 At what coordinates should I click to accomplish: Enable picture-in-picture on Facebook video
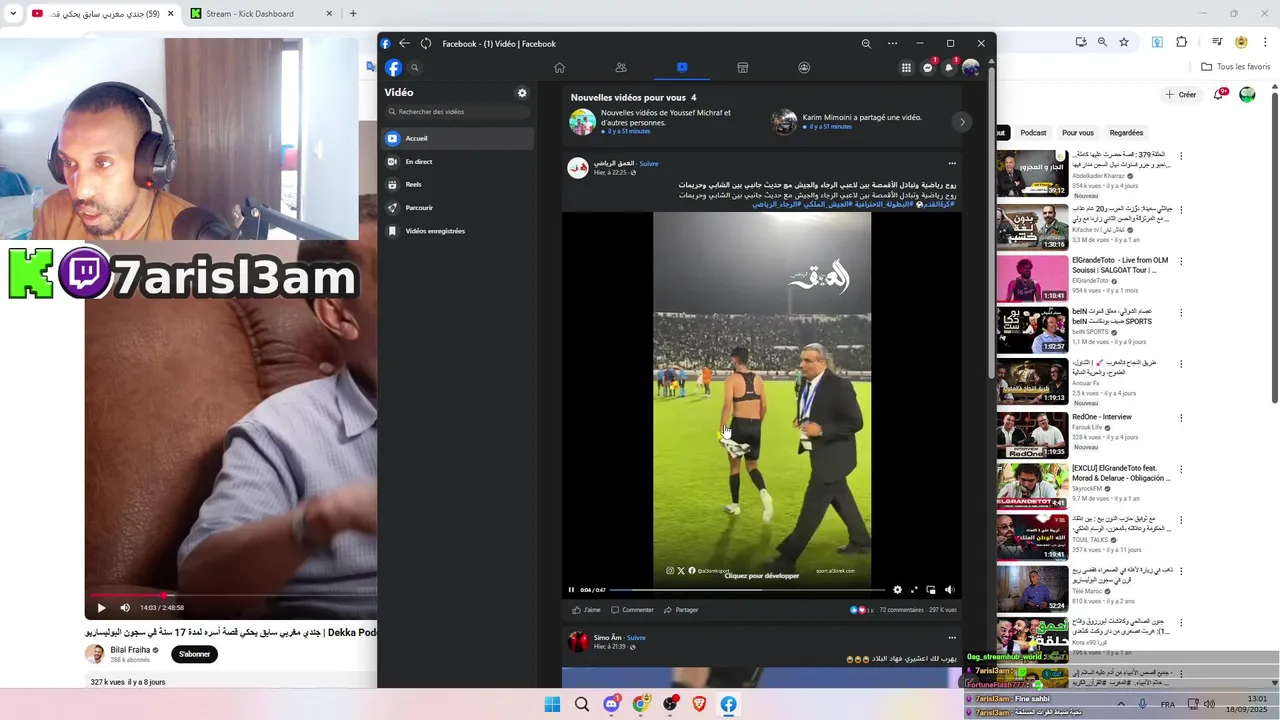click(931, 590)
